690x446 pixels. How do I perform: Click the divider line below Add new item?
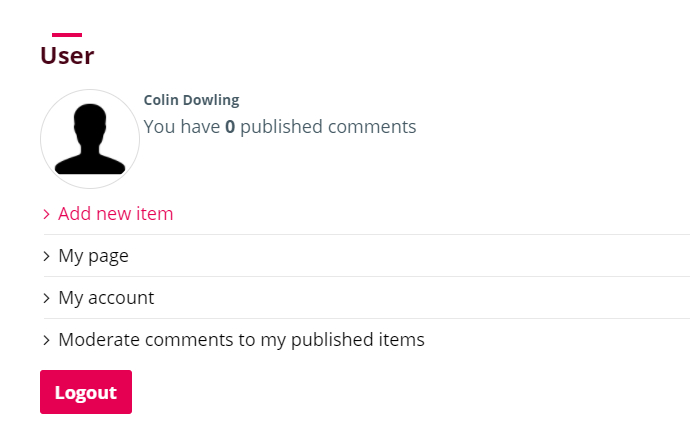click(367, 234)
